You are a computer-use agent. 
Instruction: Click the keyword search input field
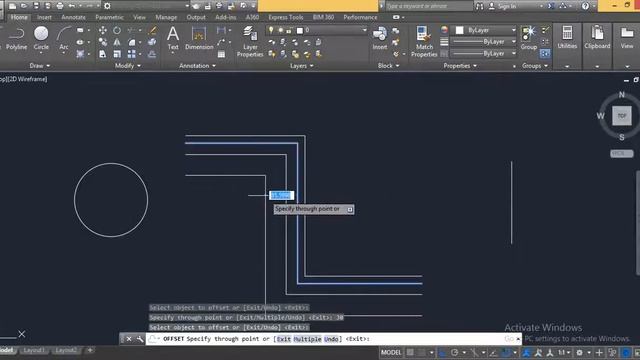tap(429, 6)
